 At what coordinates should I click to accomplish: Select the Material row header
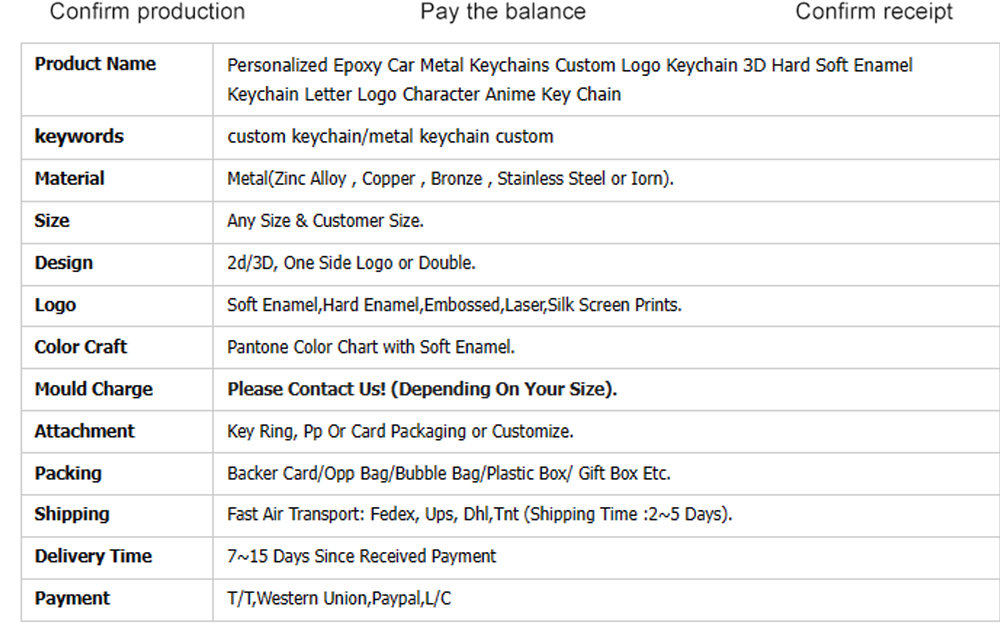click(70, 179)
